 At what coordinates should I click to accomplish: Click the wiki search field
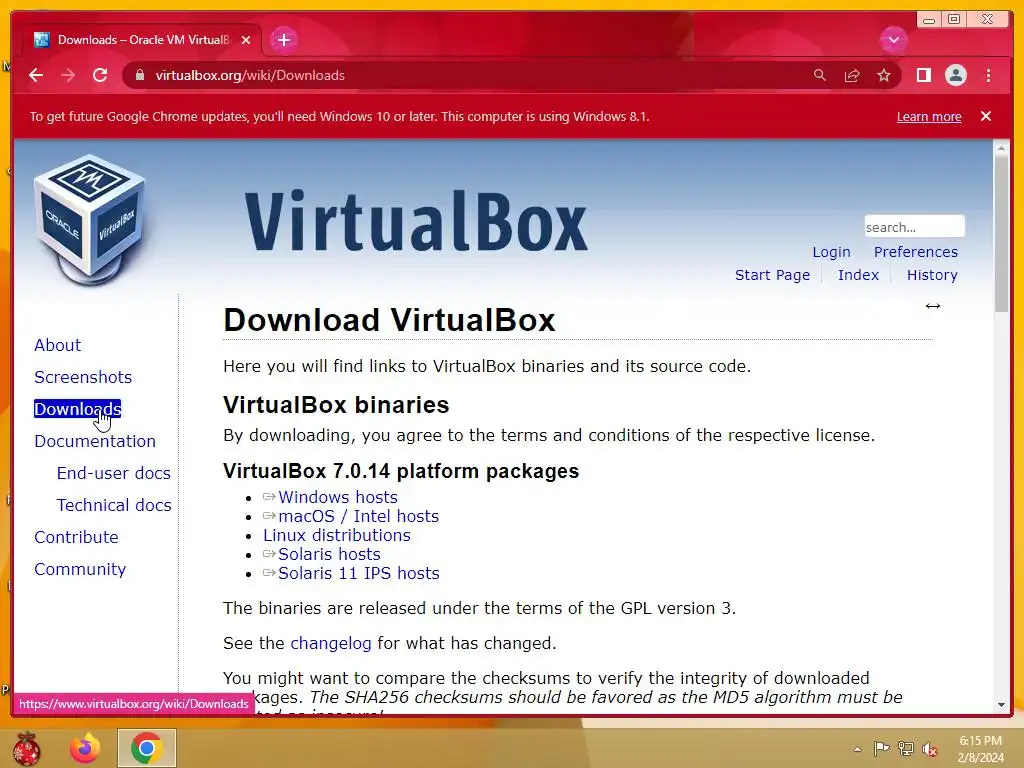click(x=914, y=227)
